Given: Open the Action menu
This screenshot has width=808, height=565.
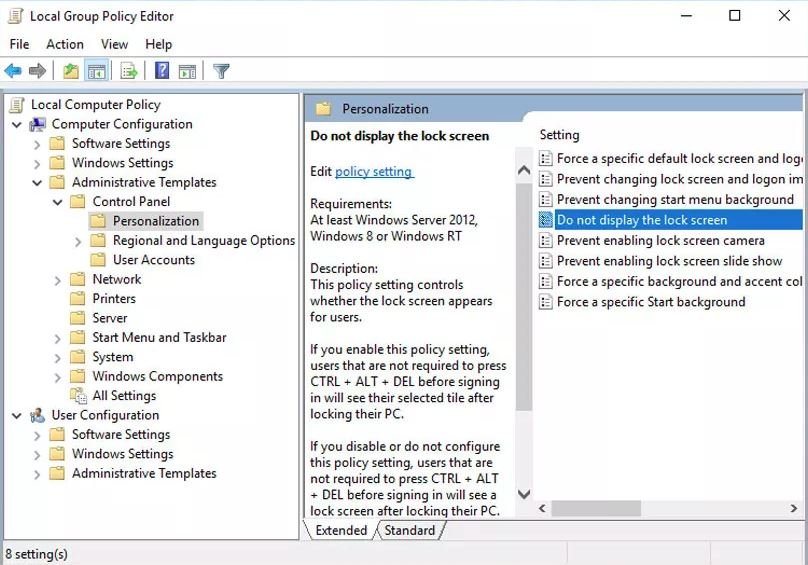Looking at the screenshot, I should pos(65,44).
